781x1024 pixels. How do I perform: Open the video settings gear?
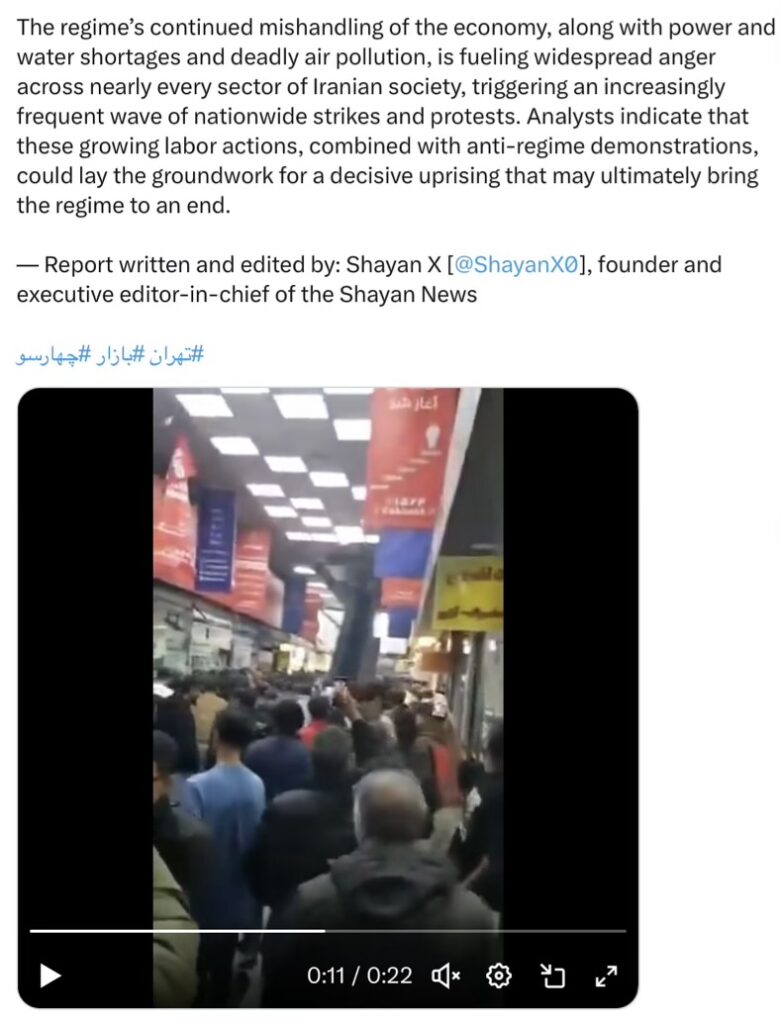pos(500,976)
